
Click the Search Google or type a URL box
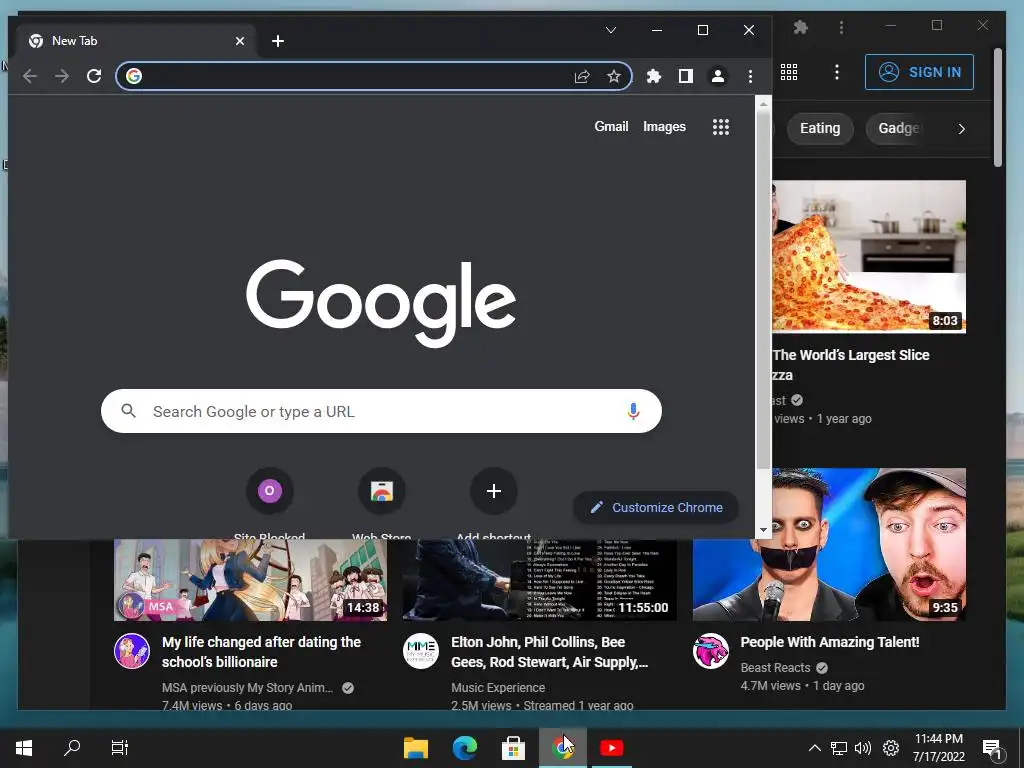381,411
